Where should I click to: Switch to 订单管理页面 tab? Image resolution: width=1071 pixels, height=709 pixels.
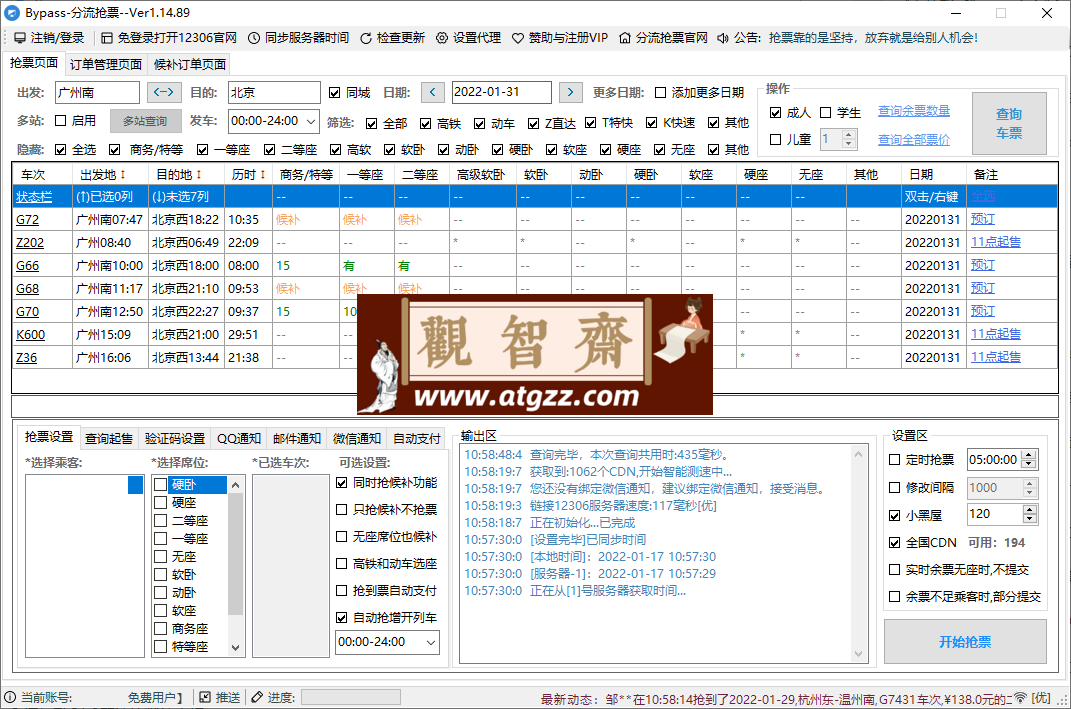click(x=106, y=64)
